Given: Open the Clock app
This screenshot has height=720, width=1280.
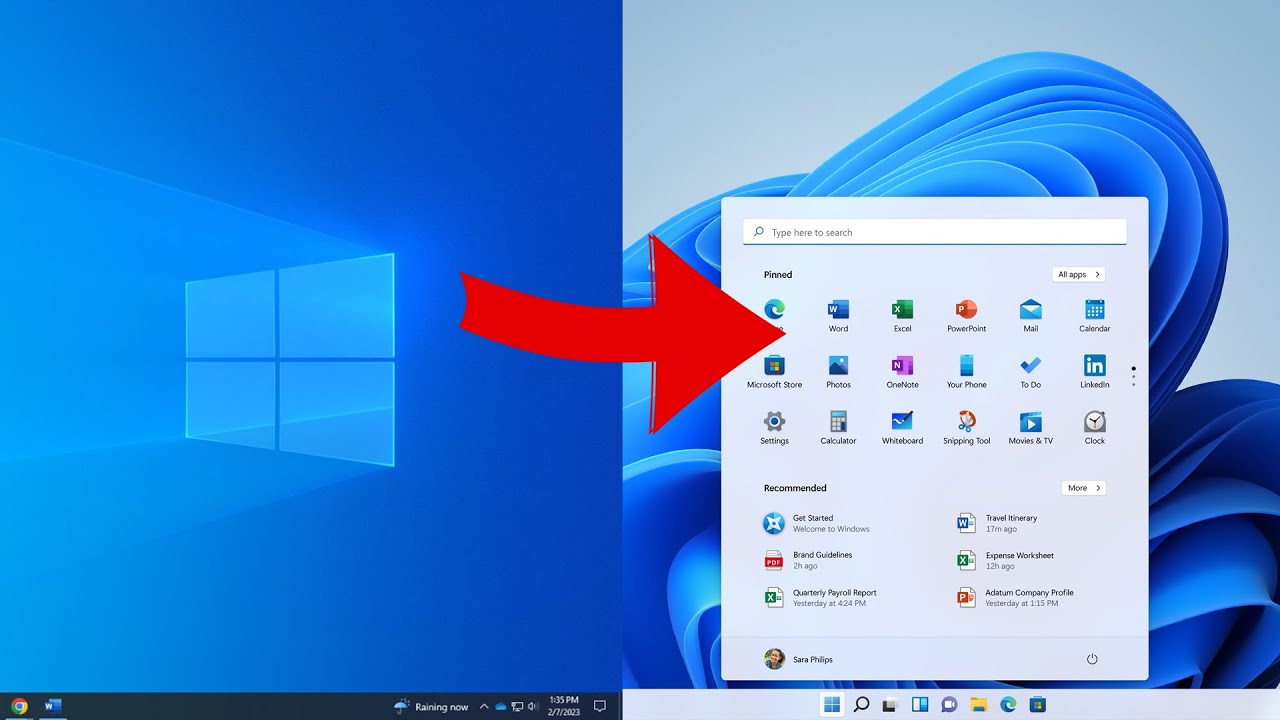Looking at the screenshot, I should tap(1094, 427).
